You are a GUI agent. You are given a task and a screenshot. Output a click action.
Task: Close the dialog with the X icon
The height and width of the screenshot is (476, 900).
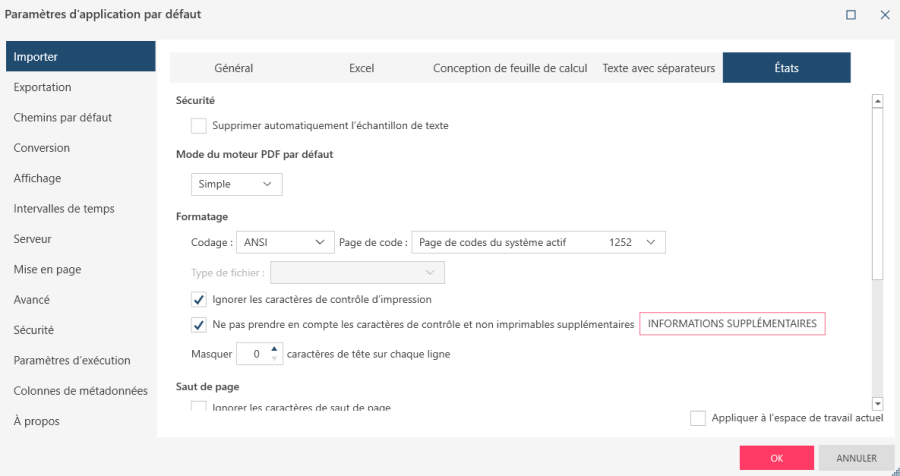[x=884, y=15]
